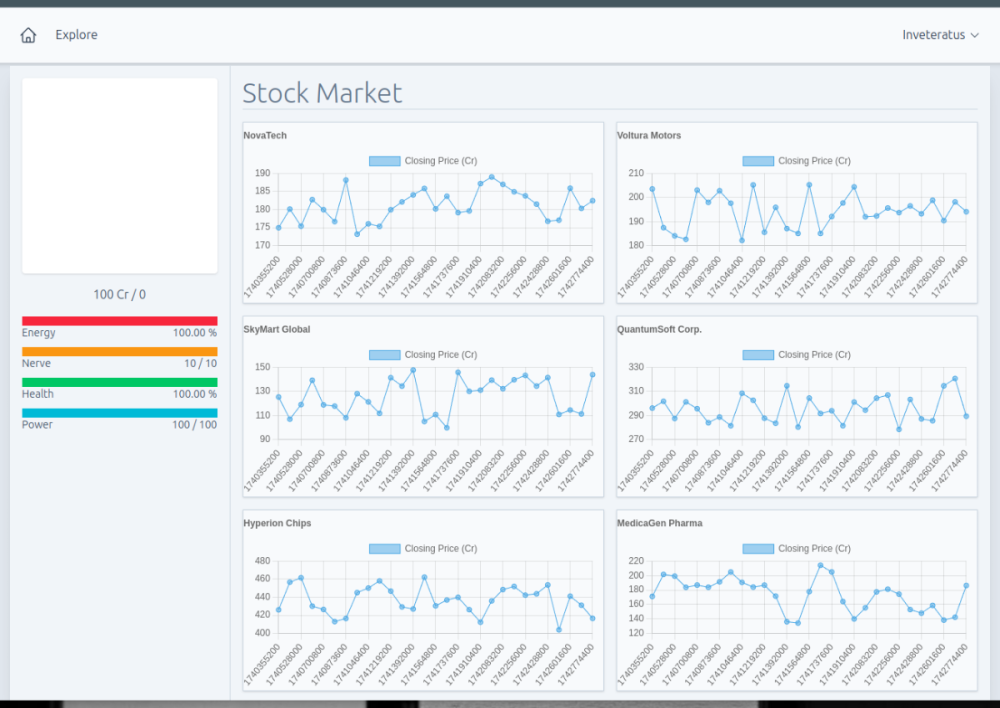
Task: Toggle NovaTech Closing Price legend box
Action: tap(385, 161)
